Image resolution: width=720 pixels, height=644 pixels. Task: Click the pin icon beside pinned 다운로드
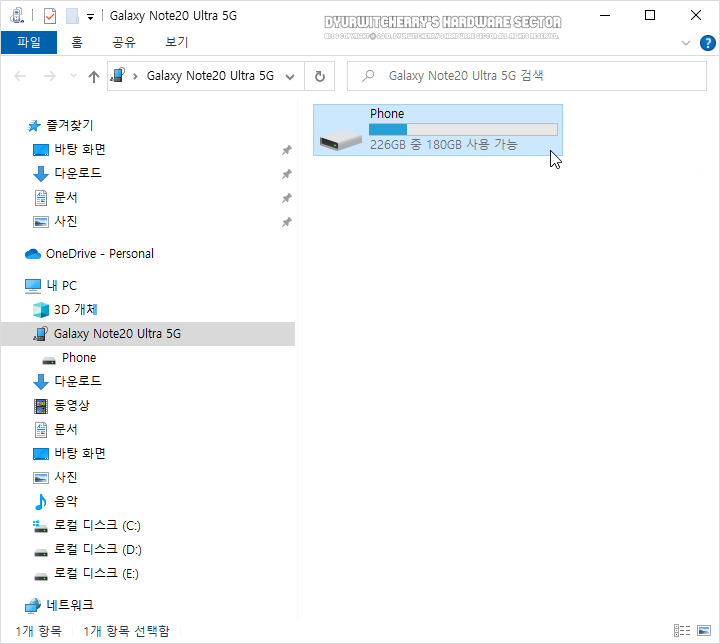(287, 174)
